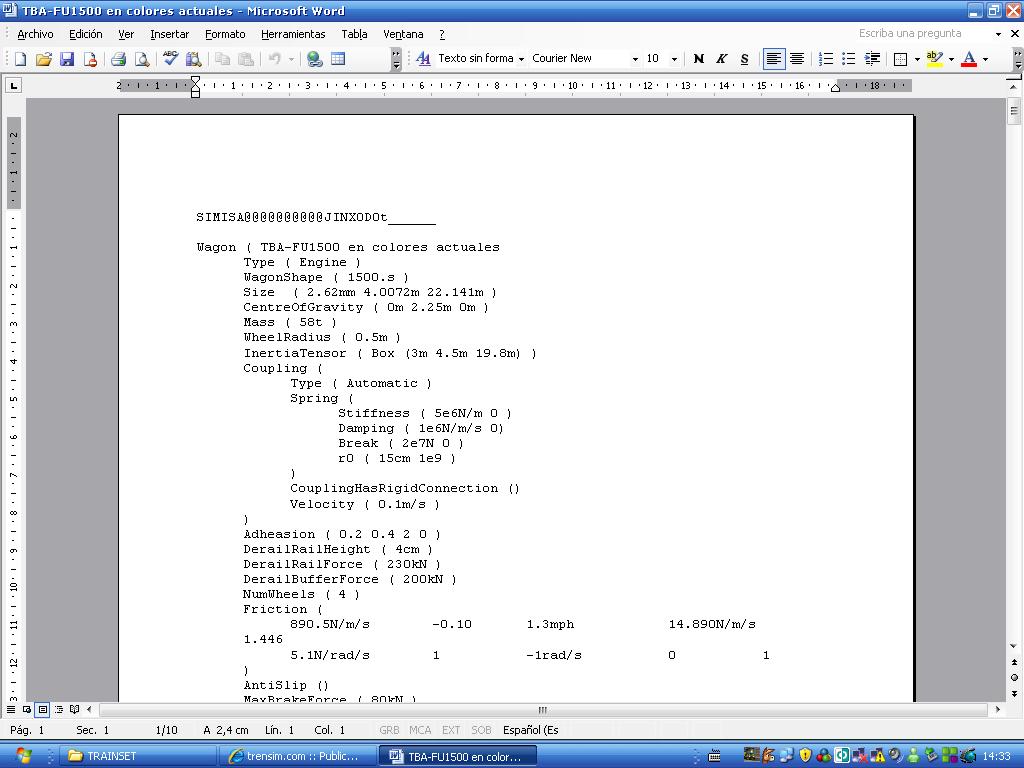Click the Print icon
Screen dimensions: 1024x768
[x=118, y=59]
